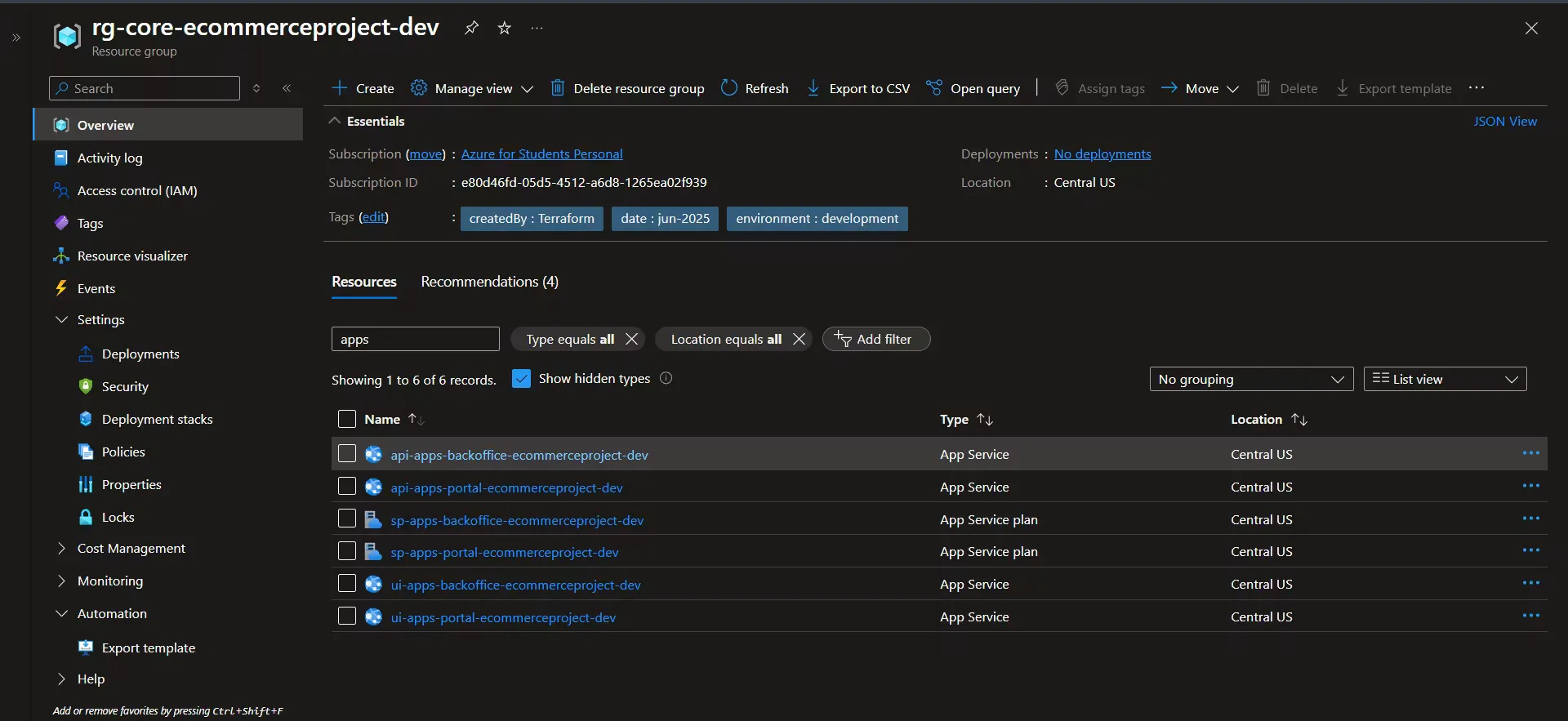
Task: Click the Refresh toolbar icon
Action: pyautogui.click(x=729, y=88)
